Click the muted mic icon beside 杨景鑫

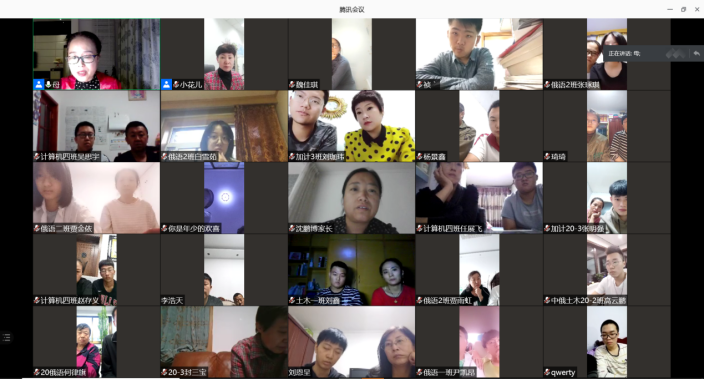tap(419, 157)
